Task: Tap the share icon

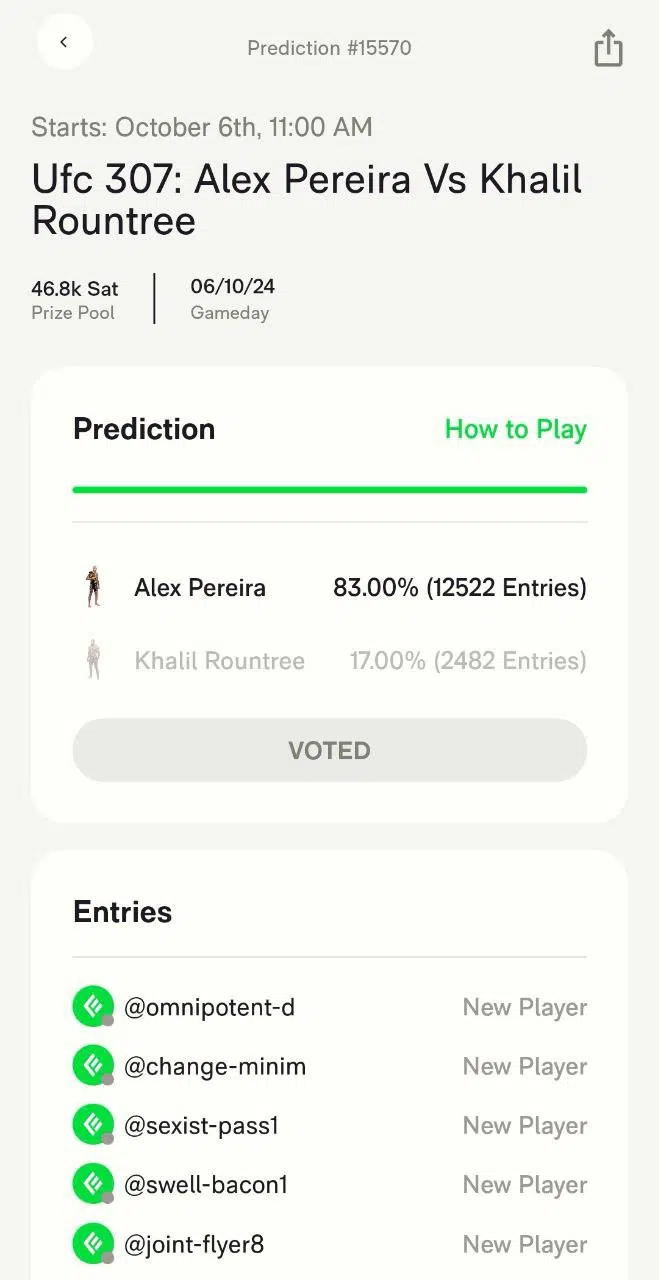Action: [608, 48]
